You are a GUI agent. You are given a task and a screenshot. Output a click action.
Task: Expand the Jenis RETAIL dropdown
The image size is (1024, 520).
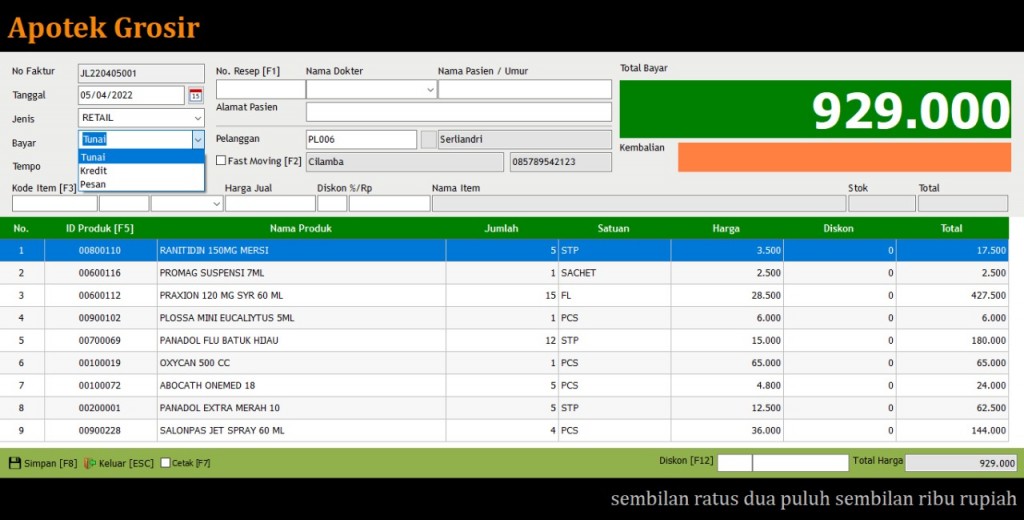197,118
